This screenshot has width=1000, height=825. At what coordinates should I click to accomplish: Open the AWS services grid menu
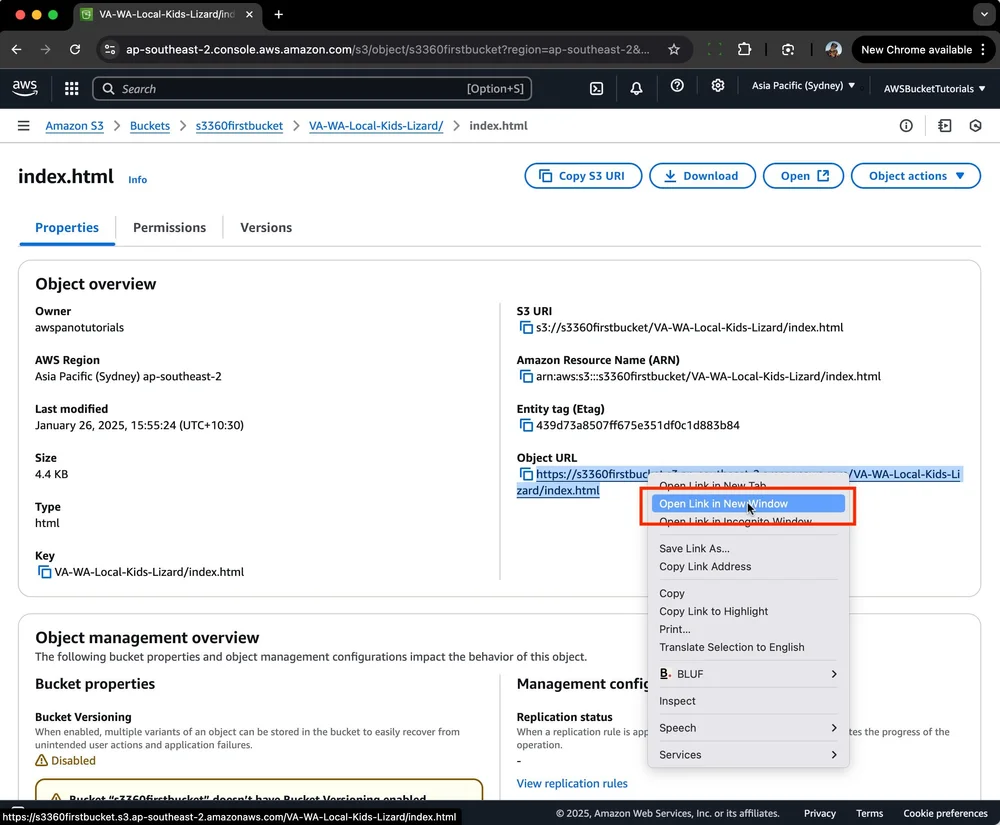tap(71, 89)
